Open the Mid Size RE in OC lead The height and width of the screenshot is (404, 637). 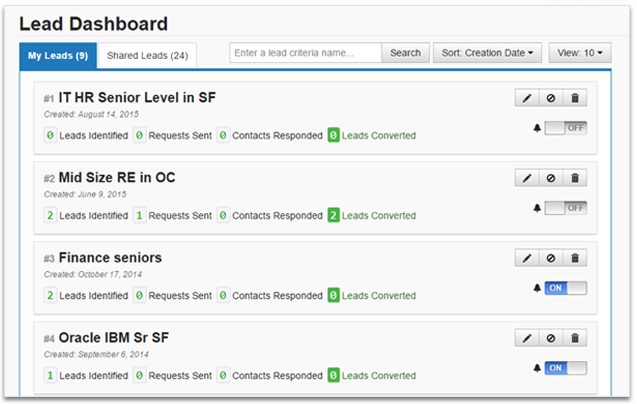[116, 178]
